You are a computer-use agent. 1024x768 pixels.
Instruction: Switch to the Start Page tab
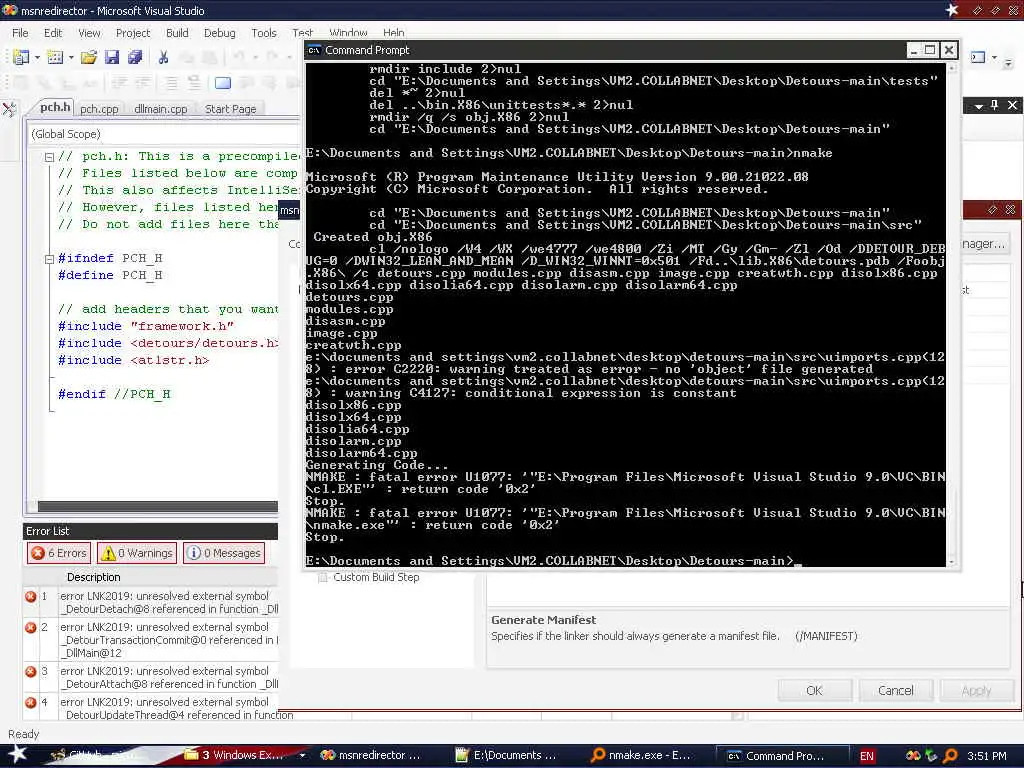231,109
